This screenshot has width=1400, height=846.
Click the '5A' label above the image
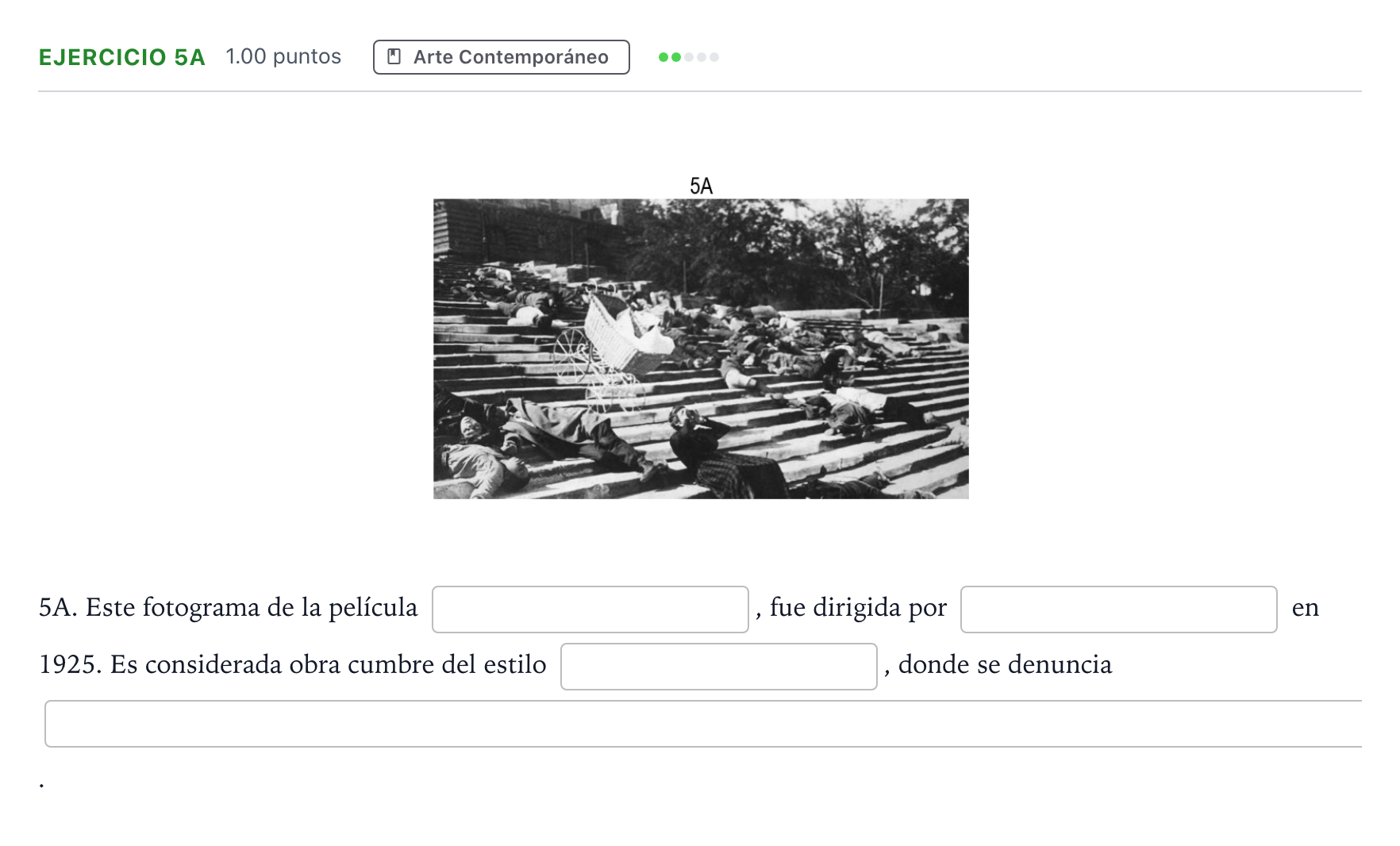pos(701,186)
